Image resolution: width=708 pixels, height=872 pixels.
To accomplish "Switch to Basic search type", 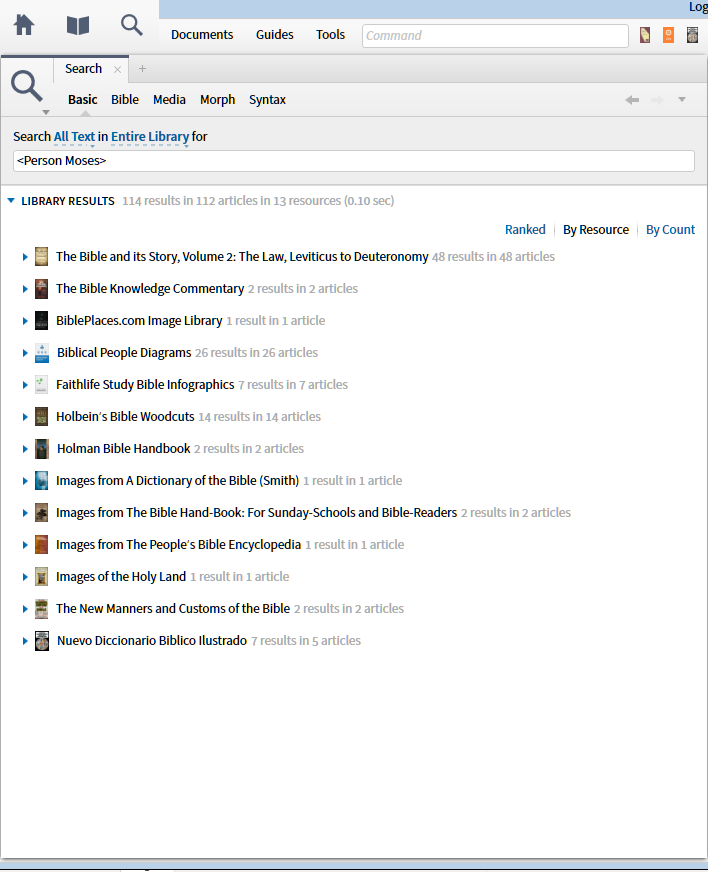I will coord(82,100).
